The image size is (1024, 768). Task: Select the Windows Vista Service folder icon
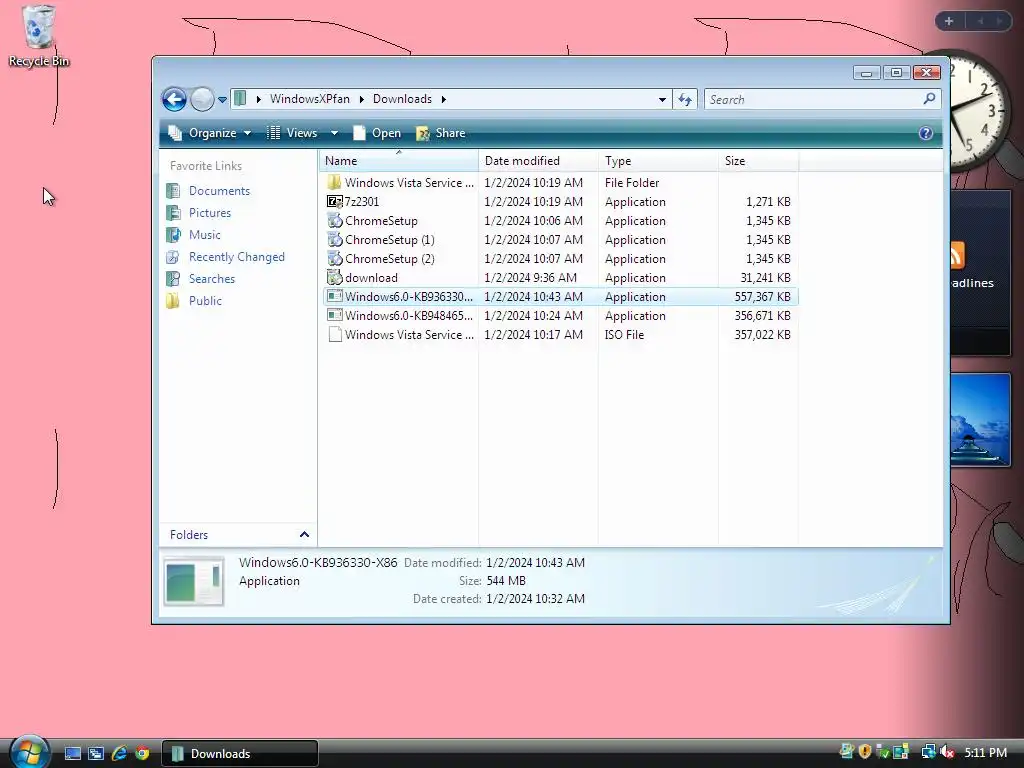(334, 182)
